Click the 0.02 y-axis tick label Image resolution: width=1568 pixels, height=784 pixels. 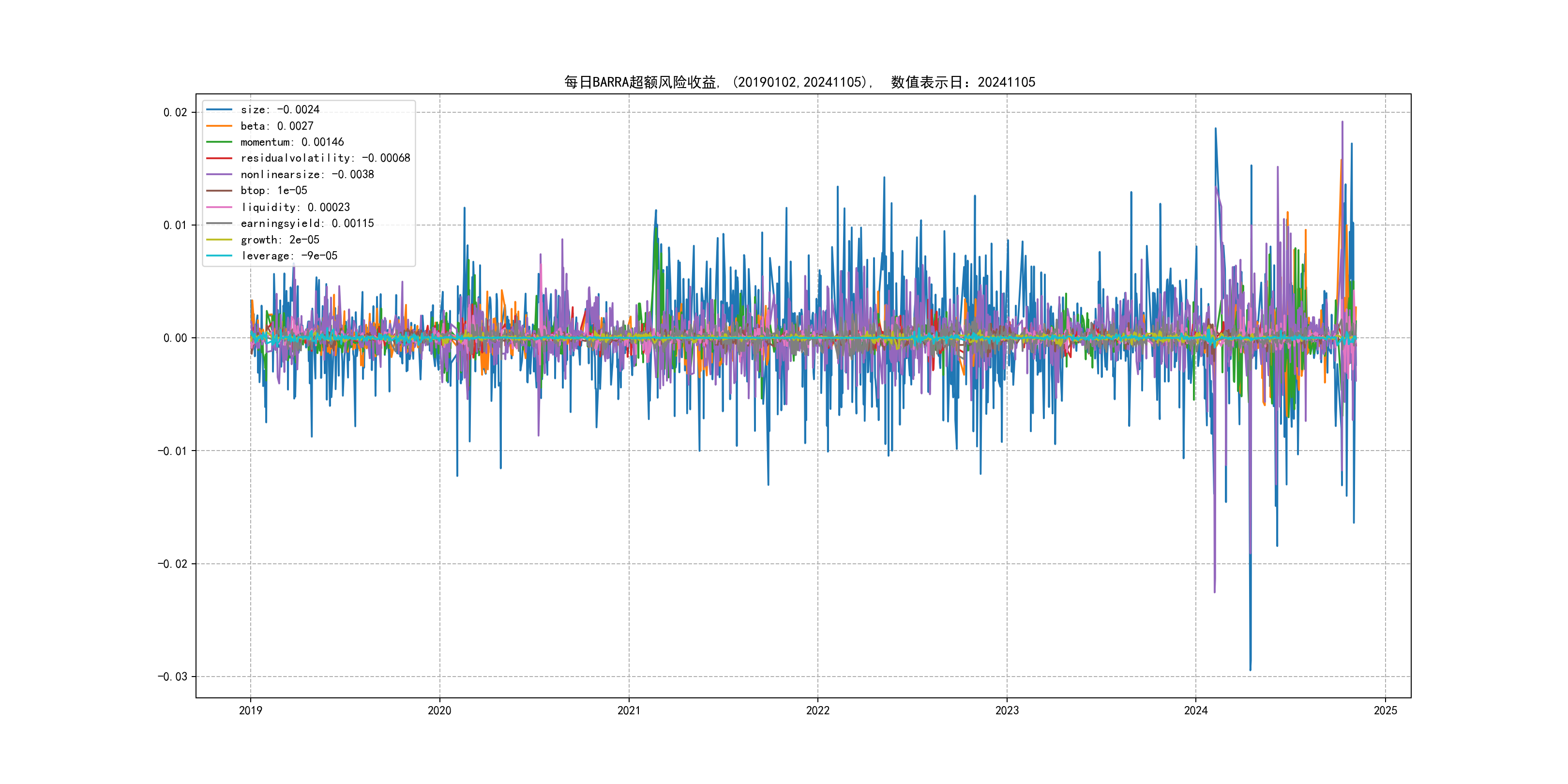(x=175, y=113)
